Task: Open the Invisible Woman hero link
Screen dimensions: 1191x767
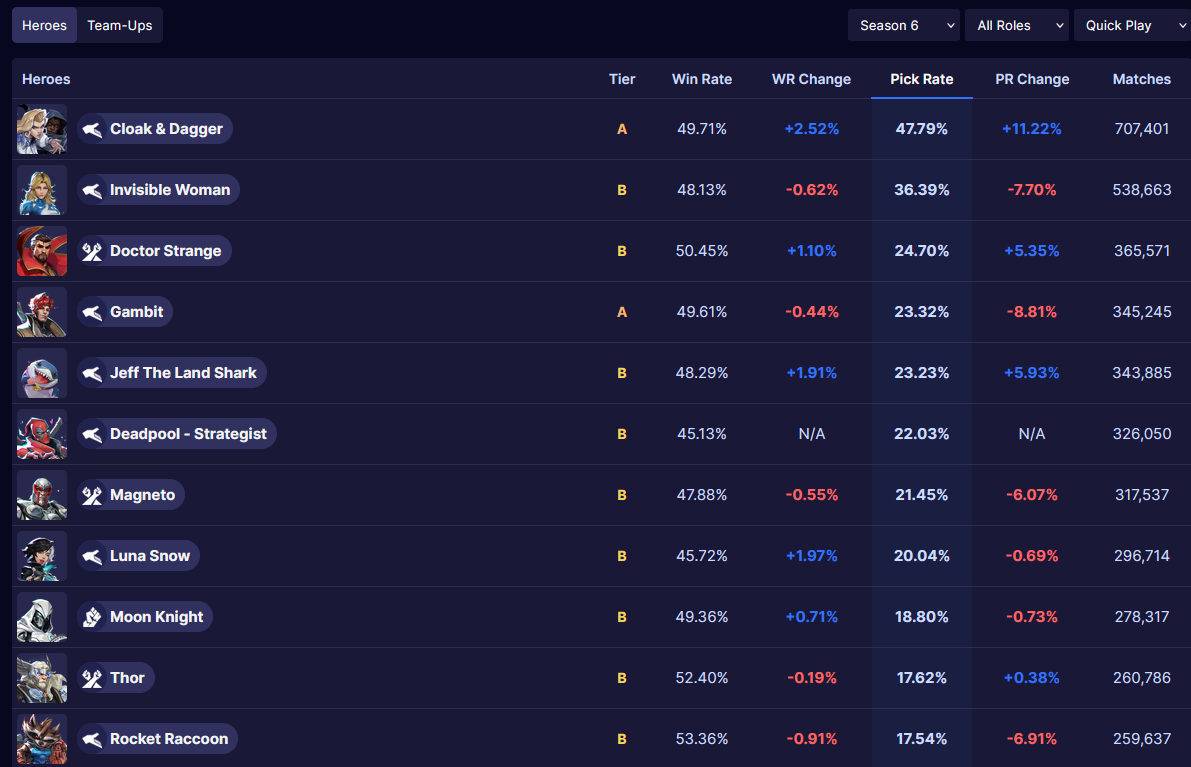Action: [x=159, y=190]
